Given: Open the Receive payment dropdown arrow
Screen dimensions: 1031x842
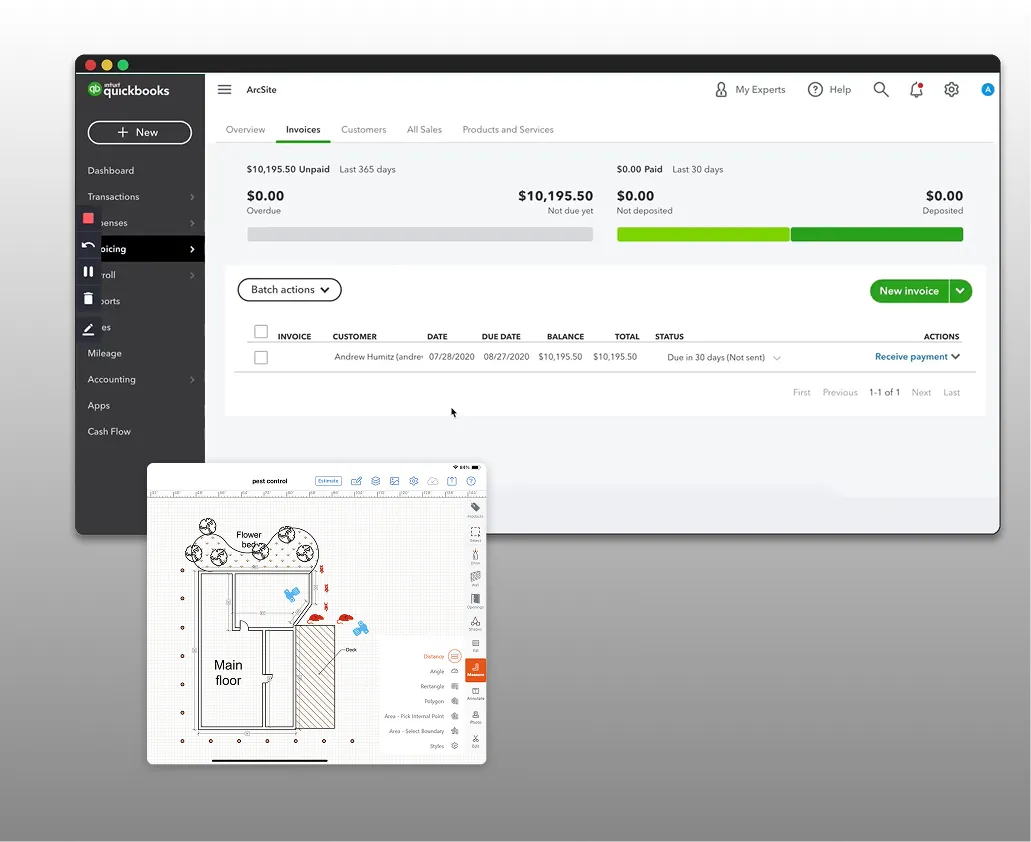Looking at the screenshot, I should point(955,356).
